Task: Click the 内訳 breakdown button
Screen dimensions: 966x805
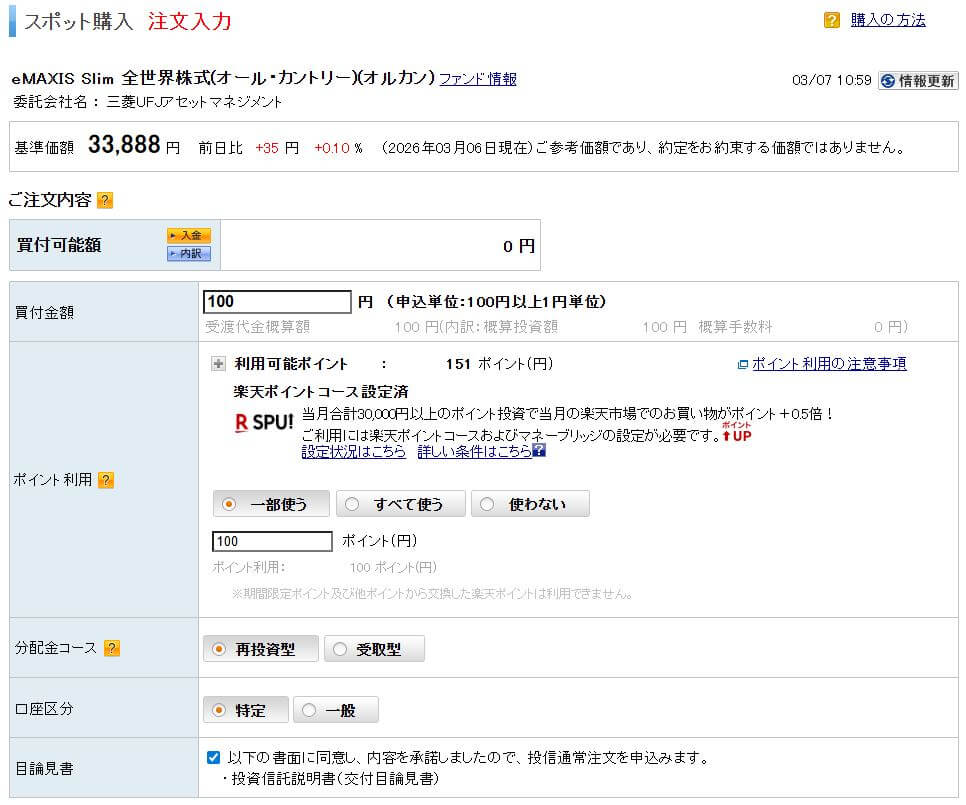Action: [188, 253]
